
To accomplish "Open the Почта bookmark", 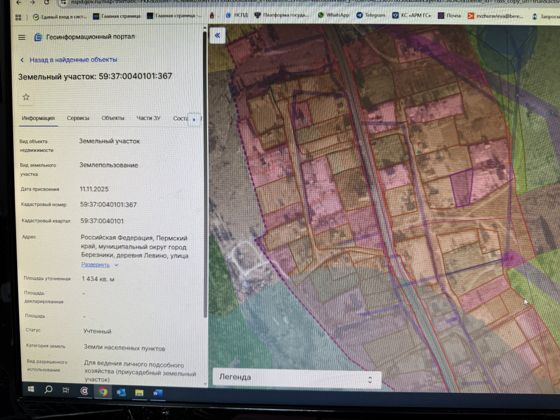I will click(x=449, y=15).
